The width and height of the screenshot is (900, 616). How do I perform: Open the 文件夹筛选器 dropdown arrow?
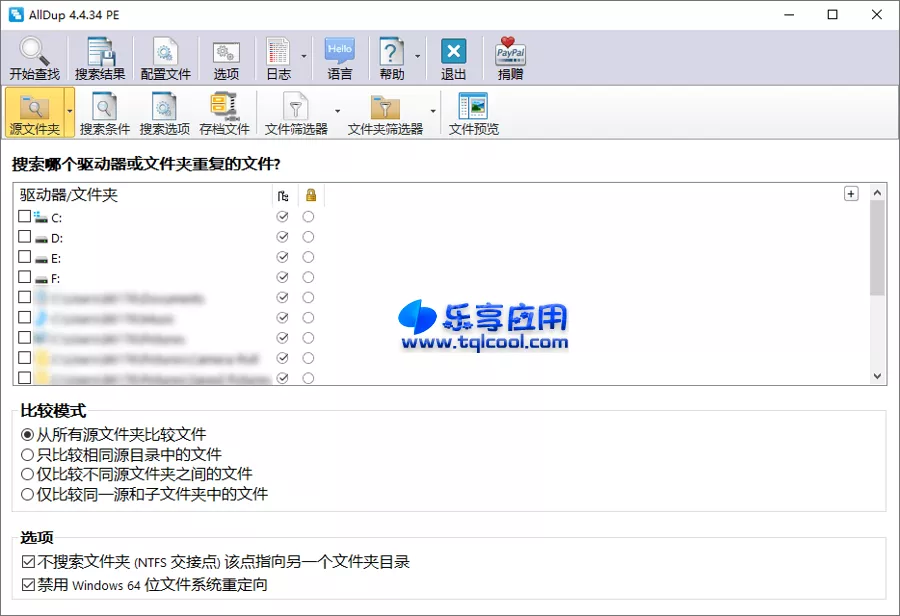tap(431, 110)
